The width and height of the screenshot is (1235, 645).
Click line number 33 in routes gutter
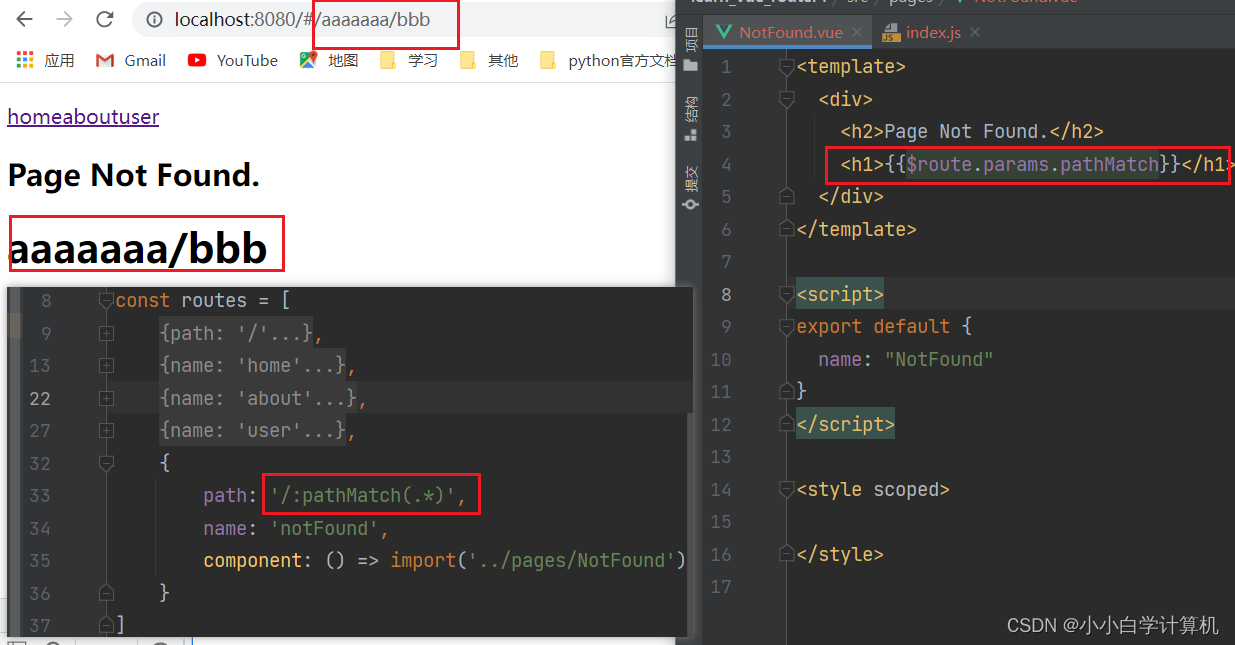(40, 495)
